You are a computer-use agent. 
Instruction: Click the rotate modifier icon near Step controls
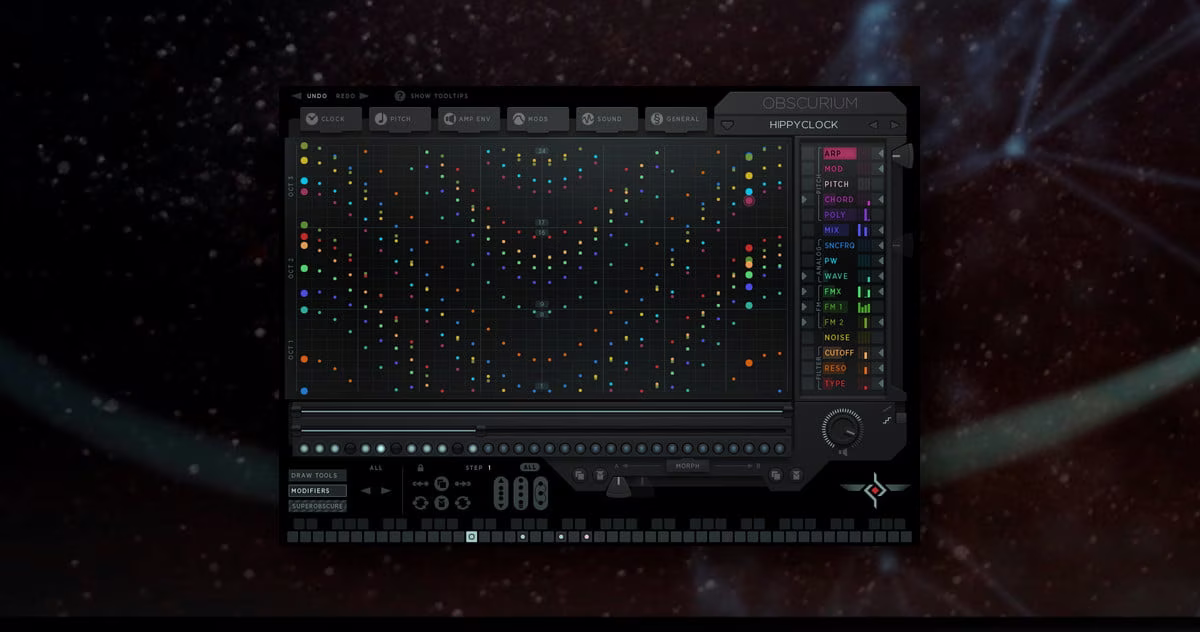point(419,502)
